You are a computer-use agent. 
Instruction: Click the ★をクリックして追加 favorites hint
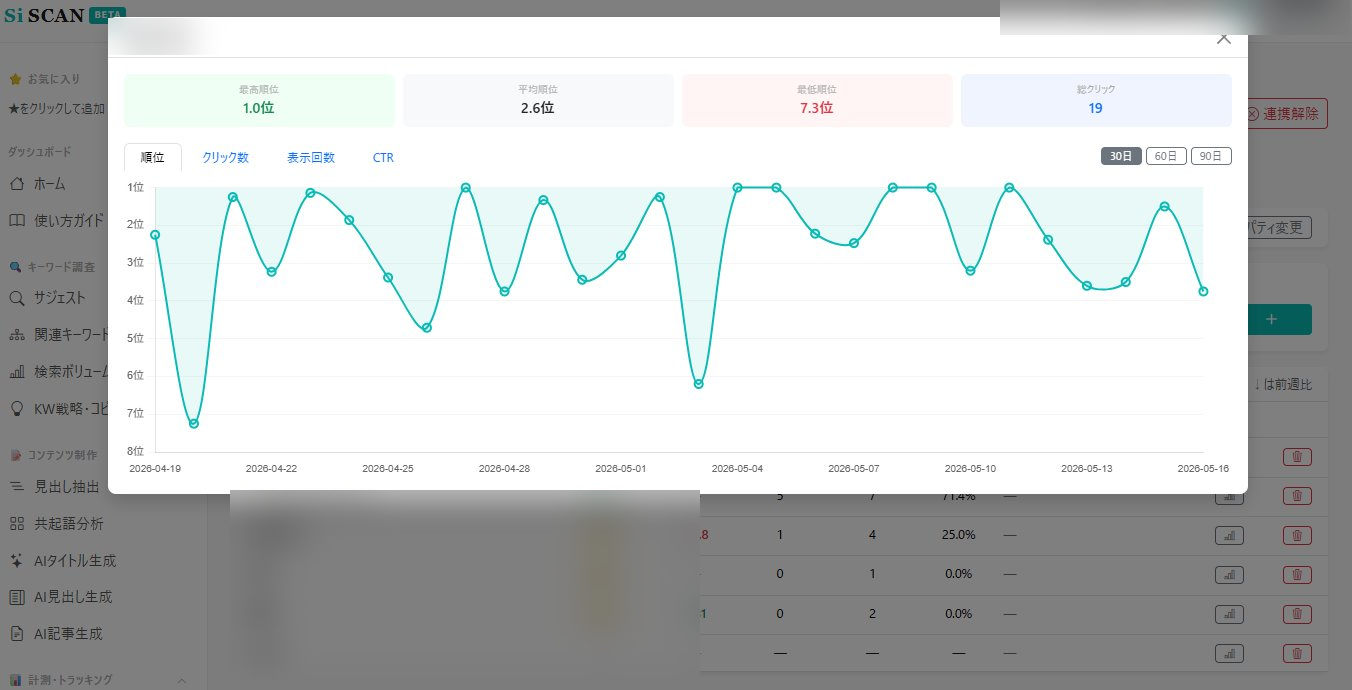[56, 108]
